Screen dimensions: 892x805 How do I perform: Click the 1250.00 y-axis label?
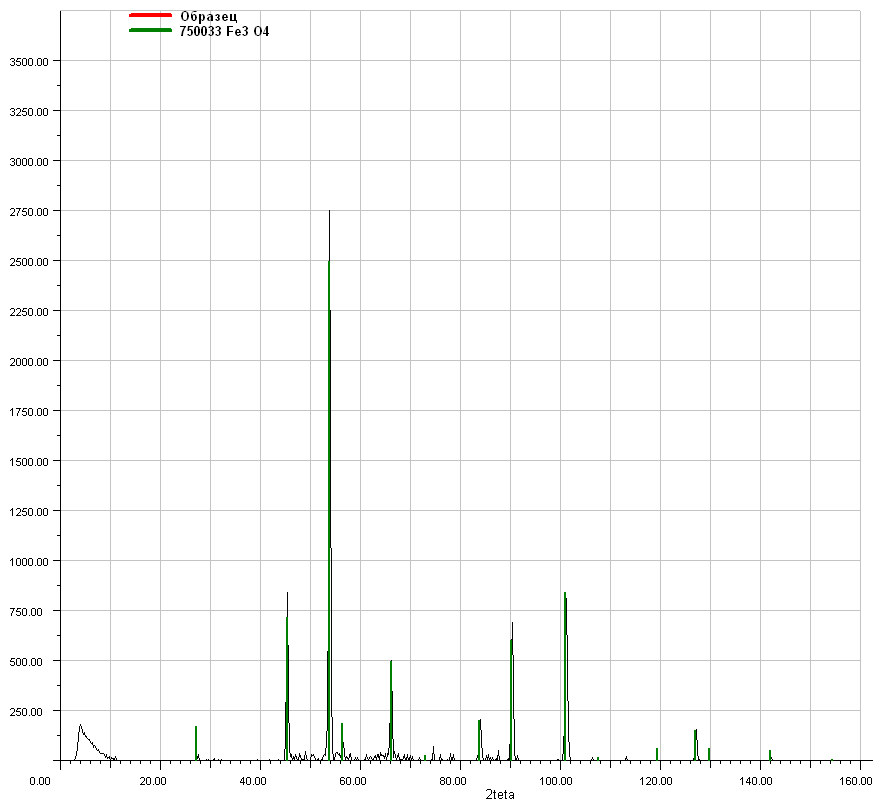click(29, 512)
